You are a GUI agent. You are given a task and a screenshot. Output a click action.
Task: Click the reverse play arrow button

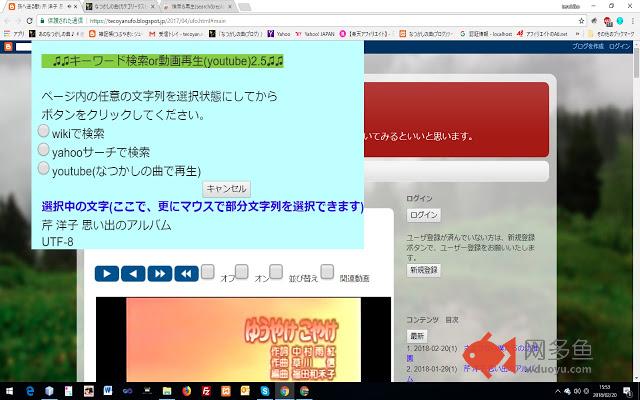click(133, 274)
